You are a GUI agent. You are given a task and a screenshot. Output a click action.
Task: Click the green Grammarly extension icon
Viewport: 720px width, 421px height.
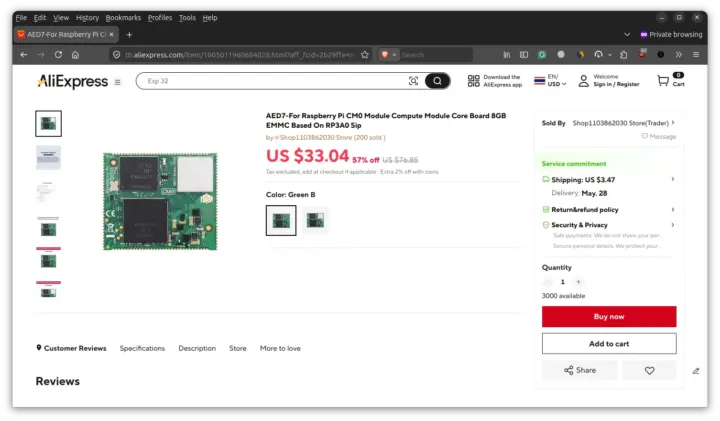[542, 55]
